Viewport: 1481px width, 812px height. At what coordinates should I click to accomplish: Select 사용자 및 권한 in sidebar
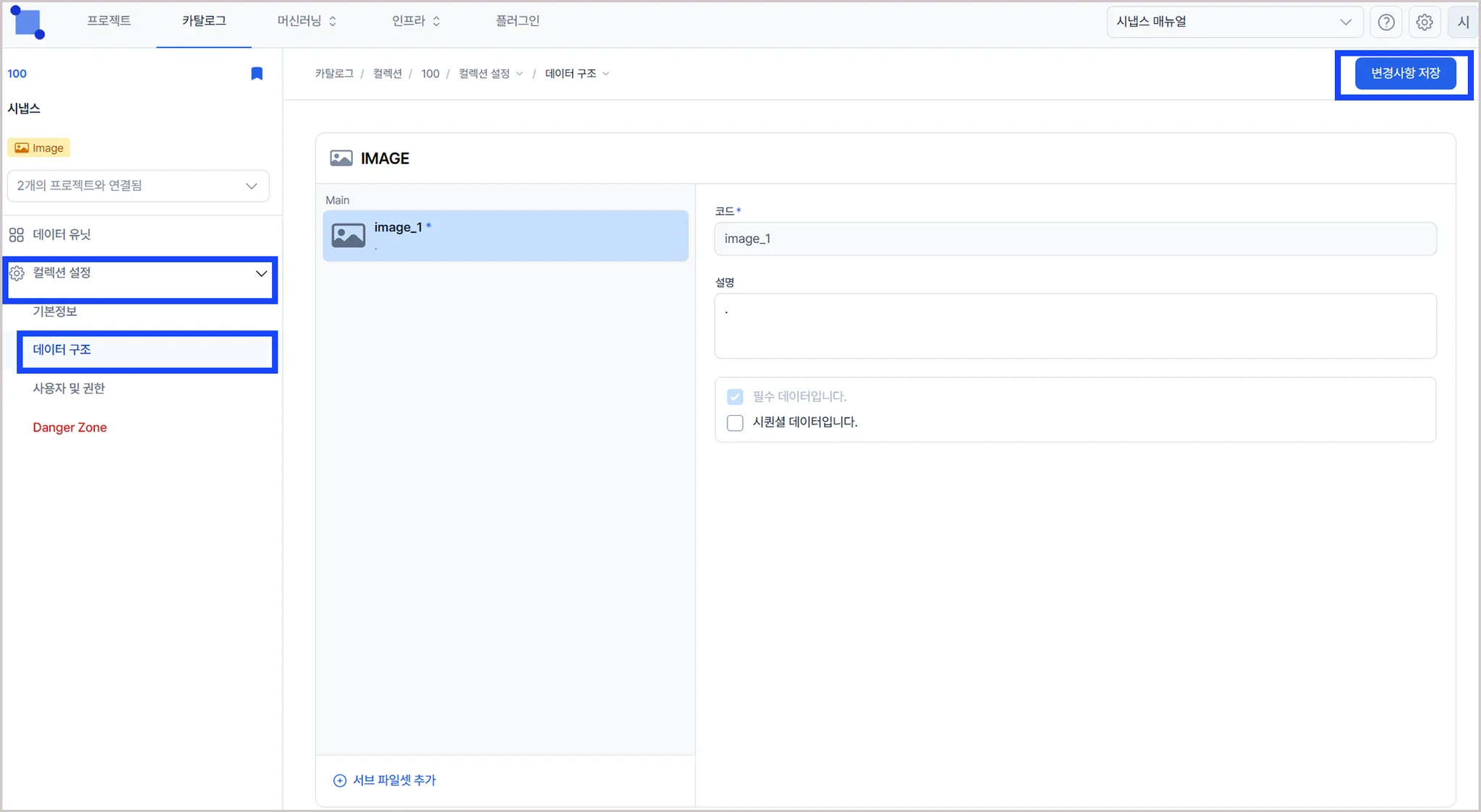click(69, 388)
